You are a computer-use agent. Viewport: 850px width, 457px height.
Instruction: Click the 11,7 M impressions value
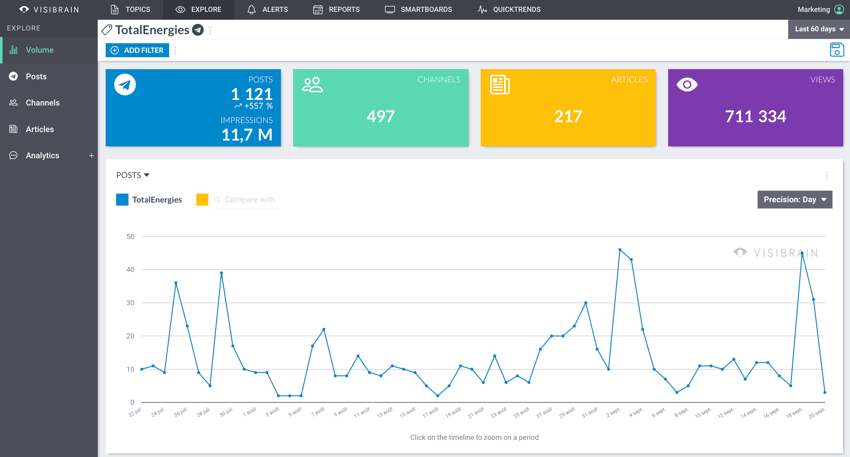(x=247, y=134)
